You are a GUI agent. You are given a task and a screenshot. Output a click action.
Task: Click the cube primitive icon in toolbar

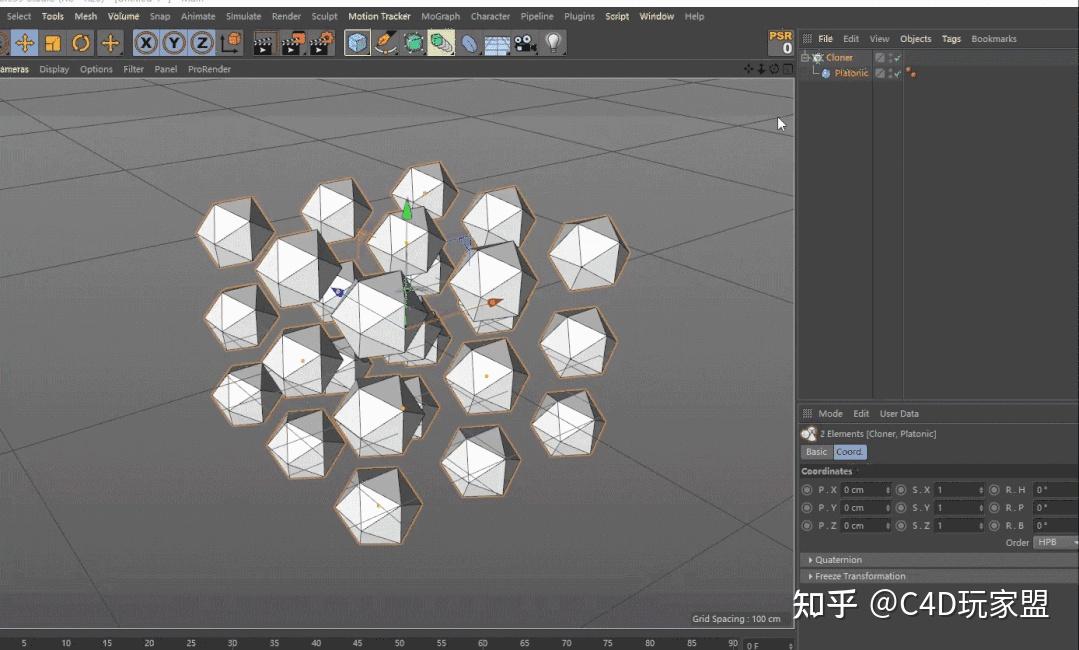(x=357, y=43)
